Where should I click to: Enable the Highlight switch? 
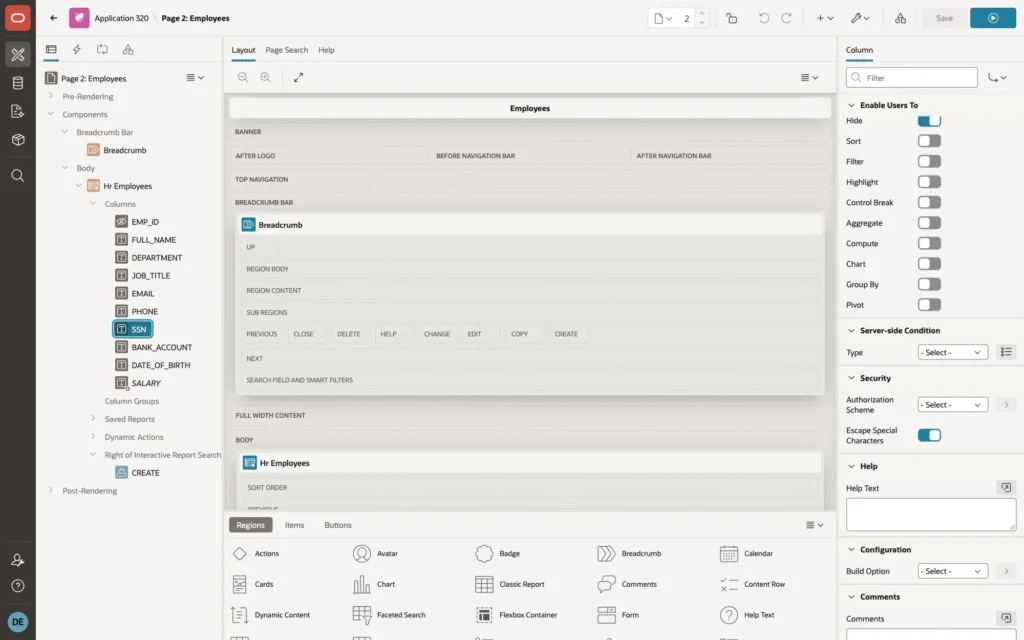pos(929,182)
